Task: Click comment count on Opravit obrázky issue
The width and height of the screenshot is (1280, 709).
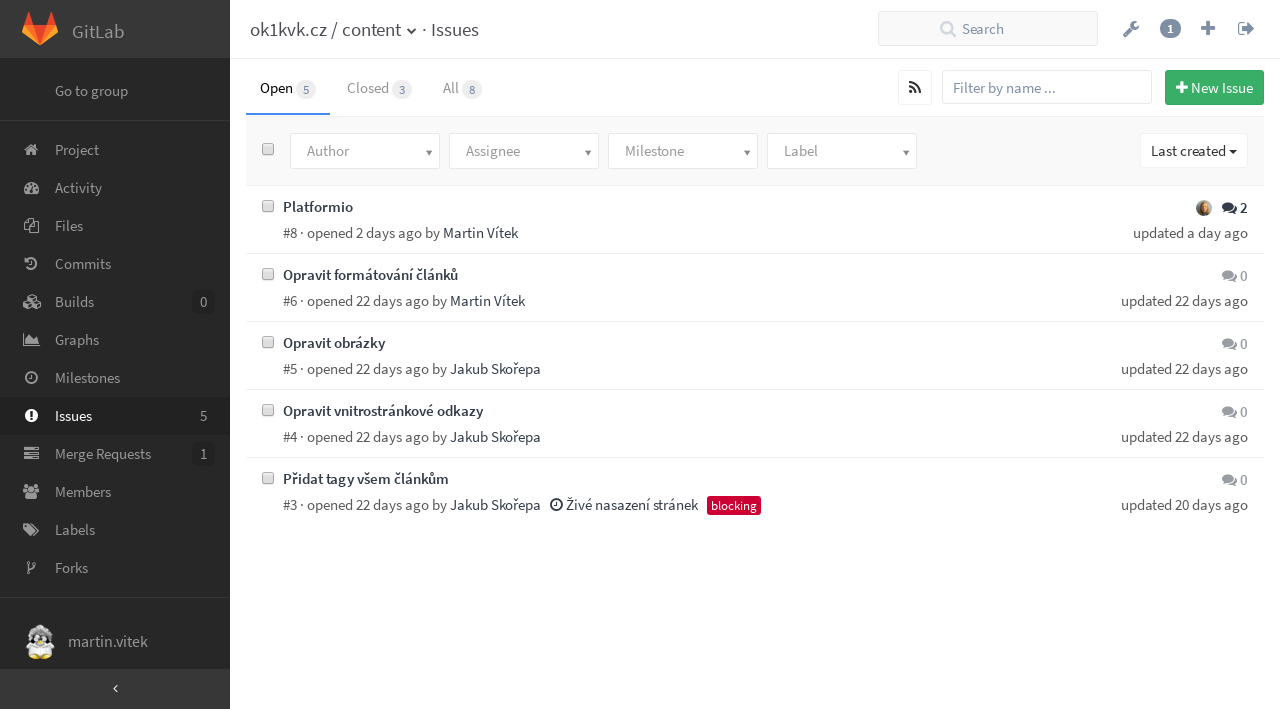Action: click(1235, 344)
